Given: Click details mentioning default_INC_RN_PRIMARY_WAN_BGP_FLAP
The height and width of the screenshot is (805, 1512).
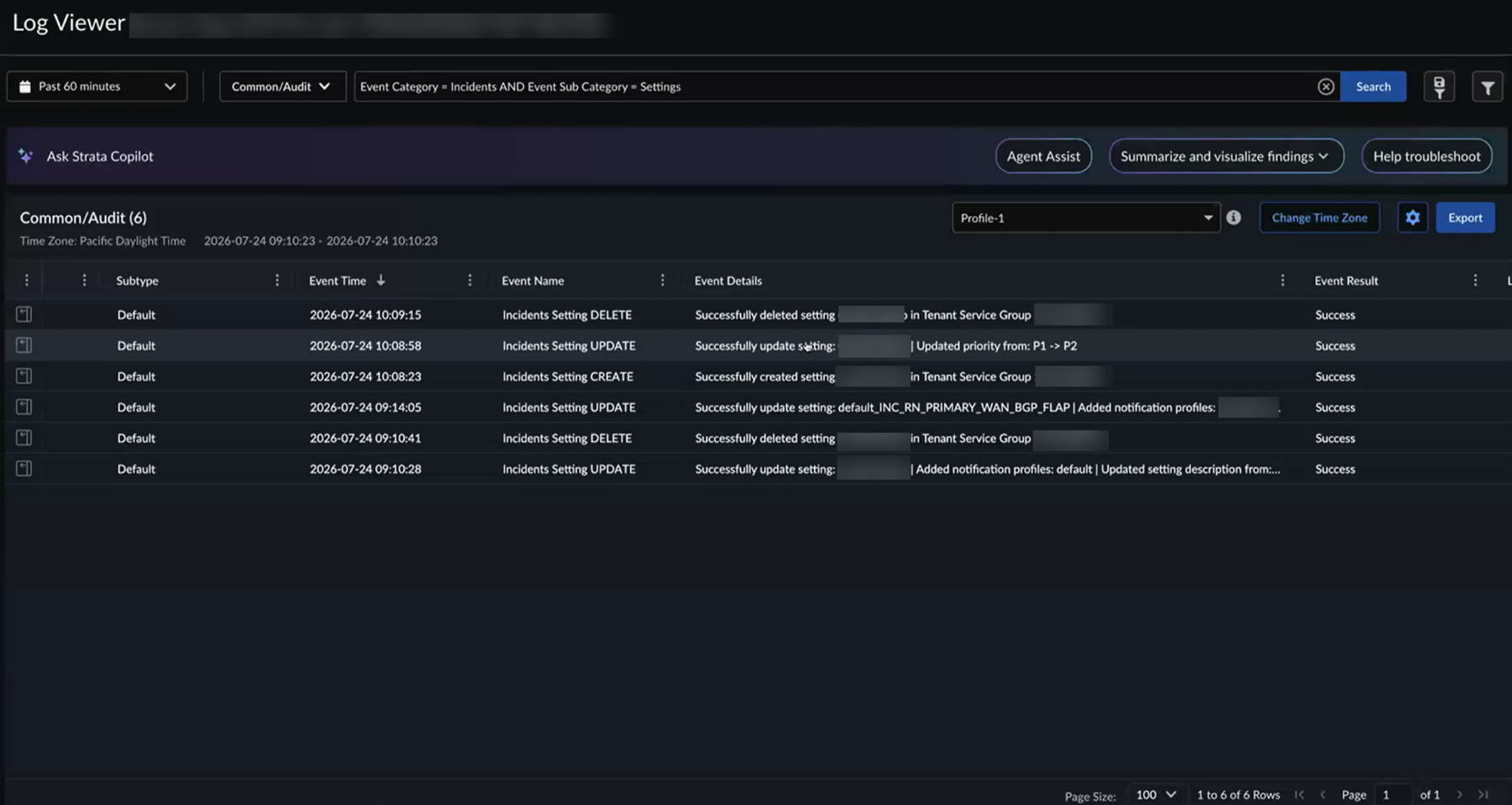Looking at the screenshot, I should (x=987, y=408).
